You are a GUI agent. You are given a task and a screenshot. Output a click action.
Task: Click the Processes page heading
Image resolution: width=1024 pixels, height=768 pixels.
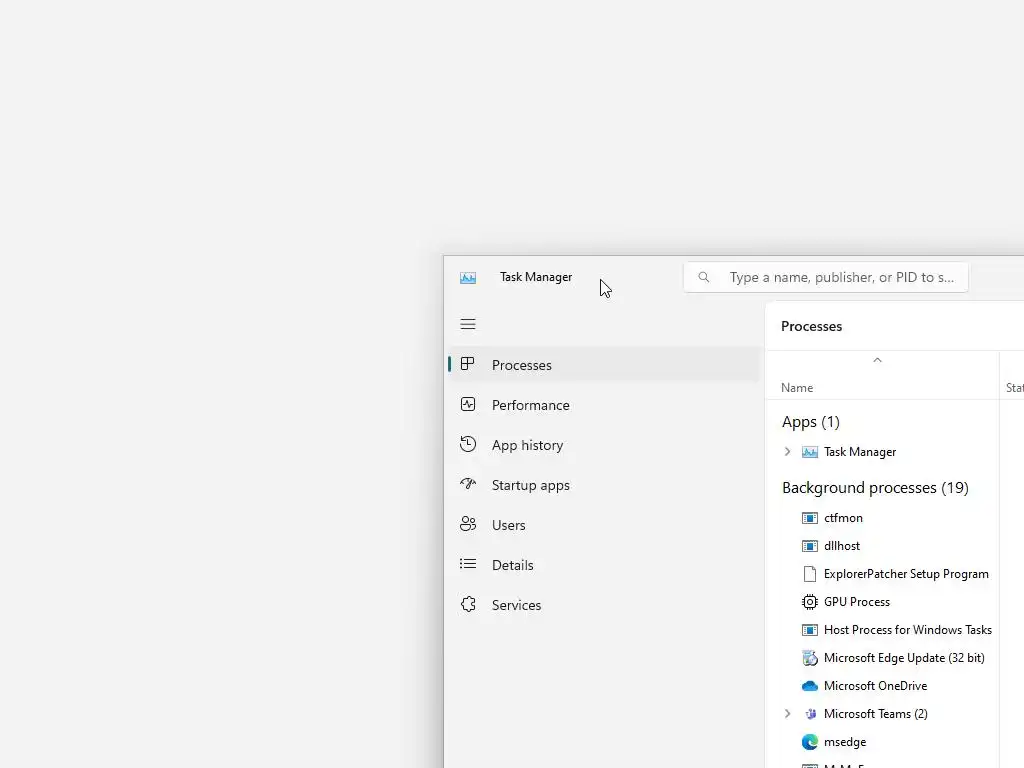(x=811, y=326)
